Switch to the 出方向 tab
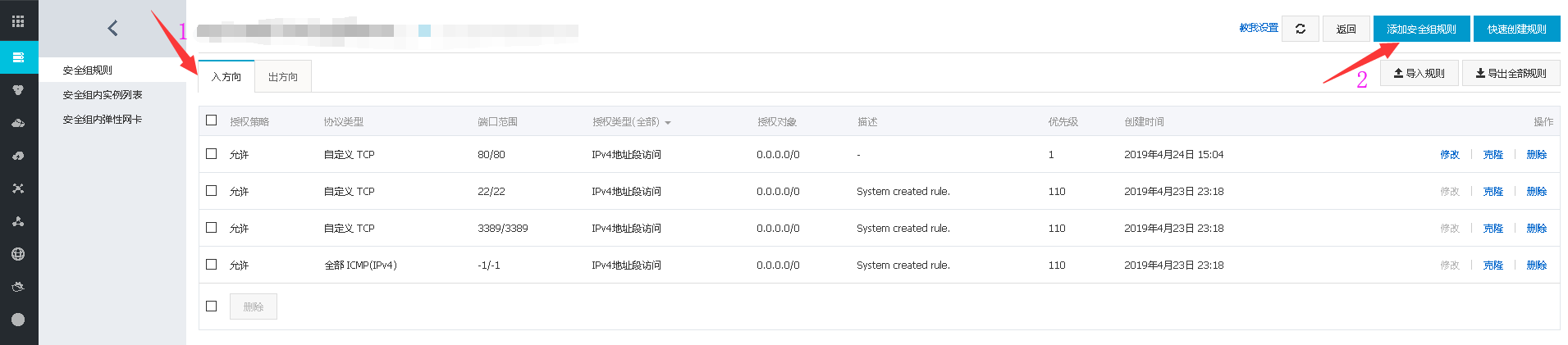Viewport: 1568px width, 345px height. [x=283, y=76]
